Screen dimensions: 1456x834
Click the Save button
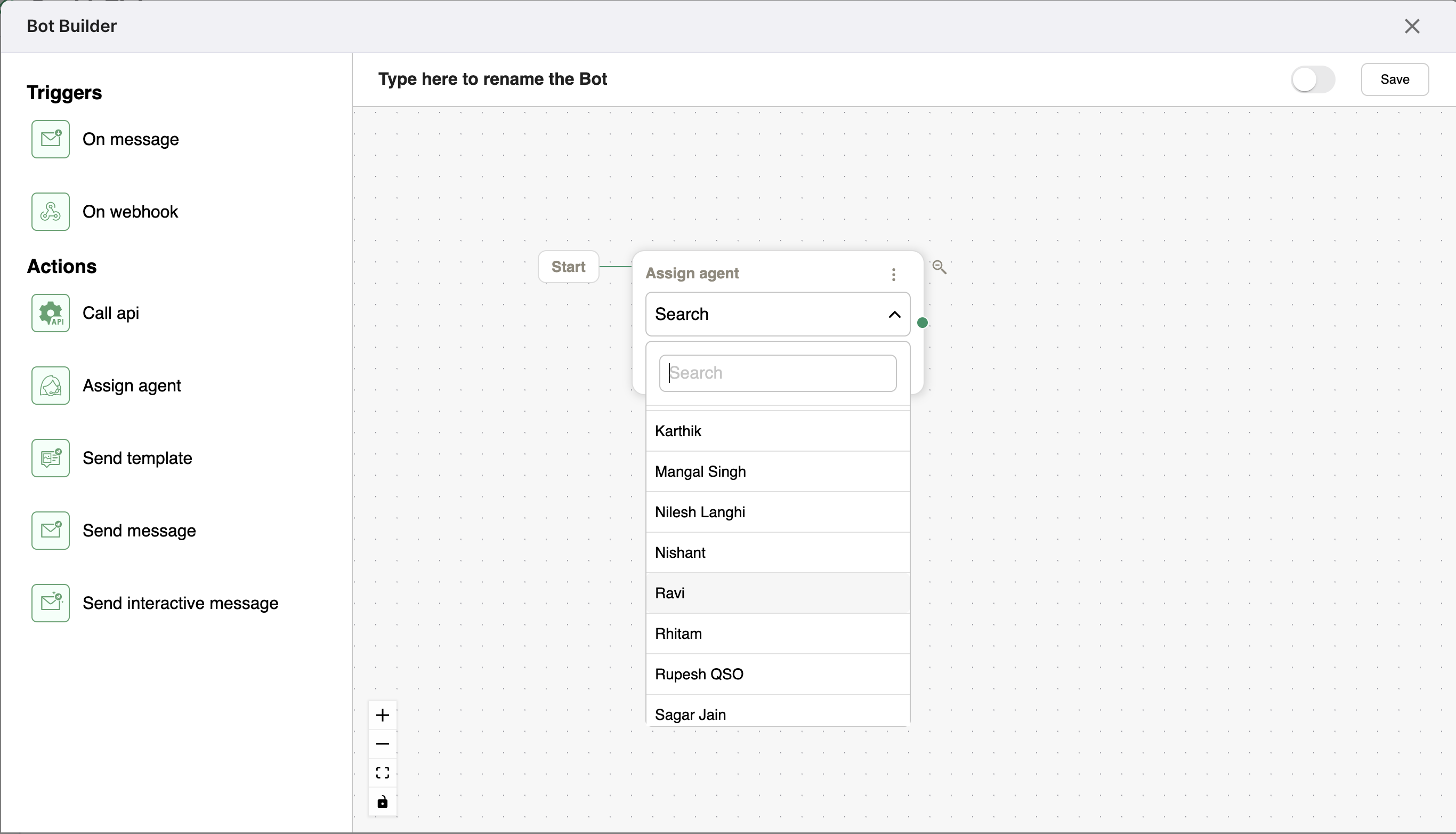1395,79
